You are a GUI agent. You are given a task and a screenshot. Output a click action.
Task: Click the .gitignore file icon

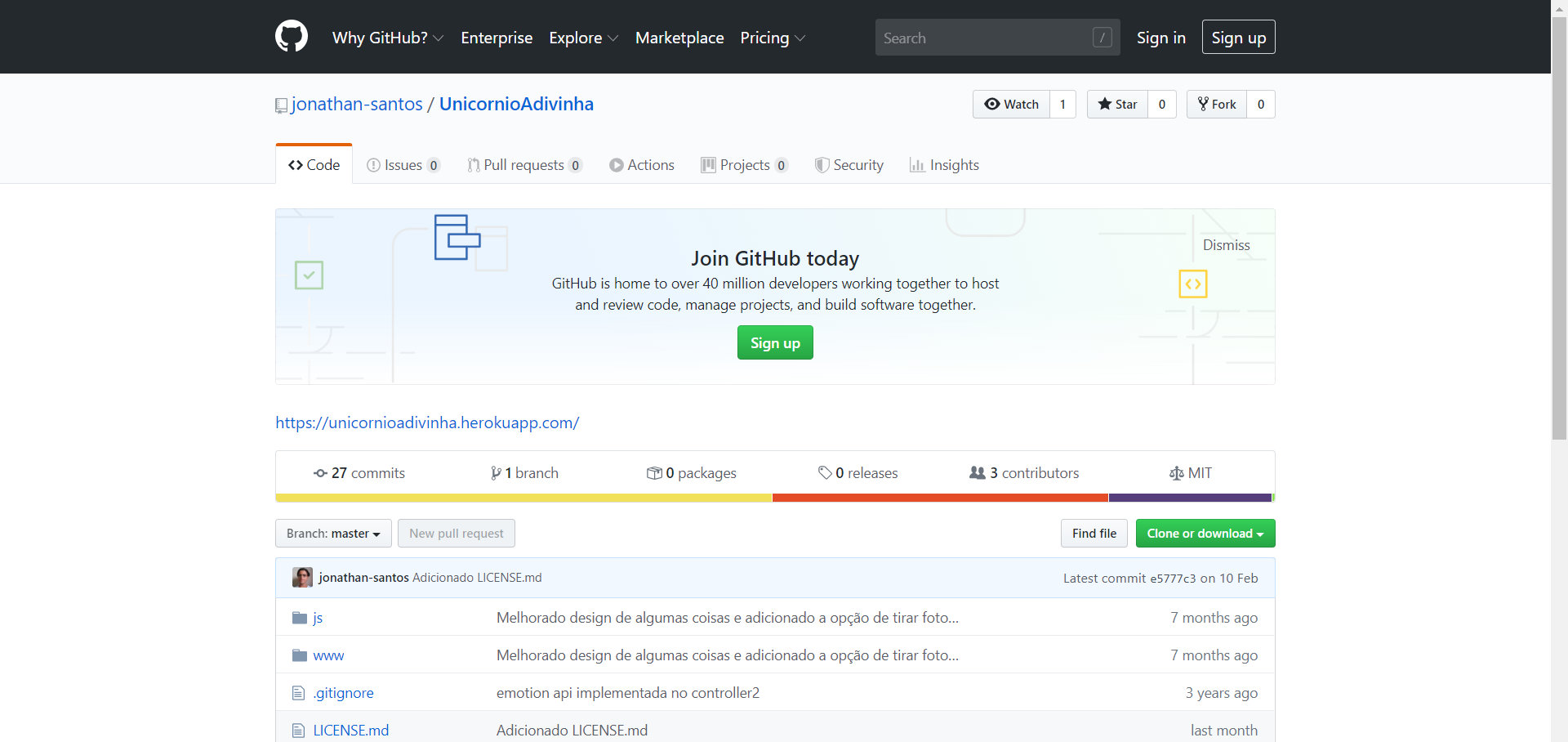[x=299, y=693]
